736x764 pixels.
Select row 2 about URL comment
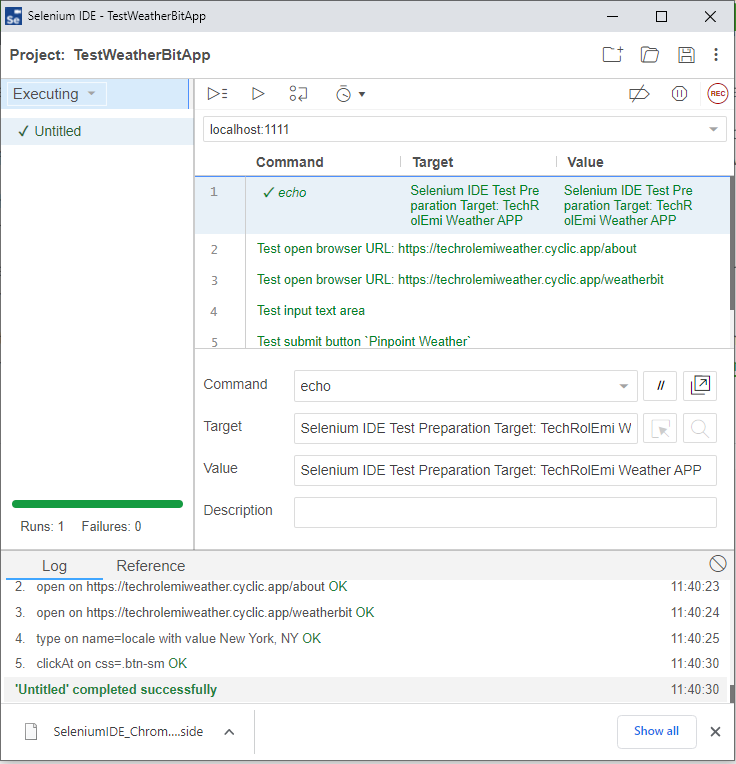[x=462, y=249]
